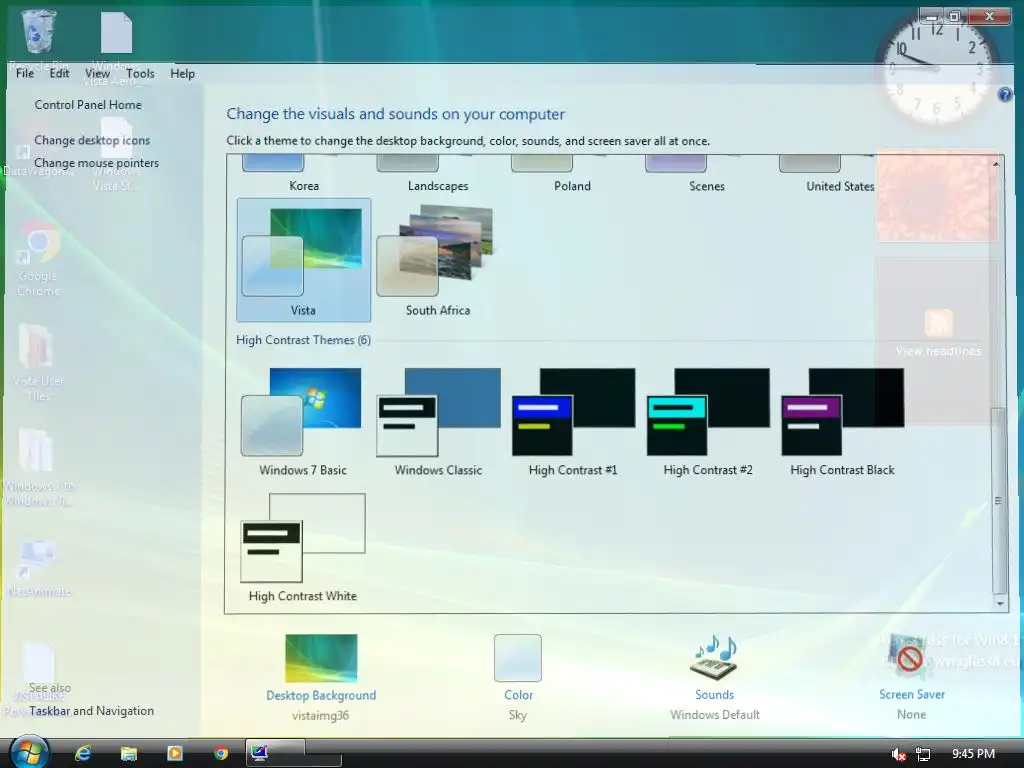1024x768 pixels.
Task: Apply the High Contrast #1 theme
Action: [573, 421]
